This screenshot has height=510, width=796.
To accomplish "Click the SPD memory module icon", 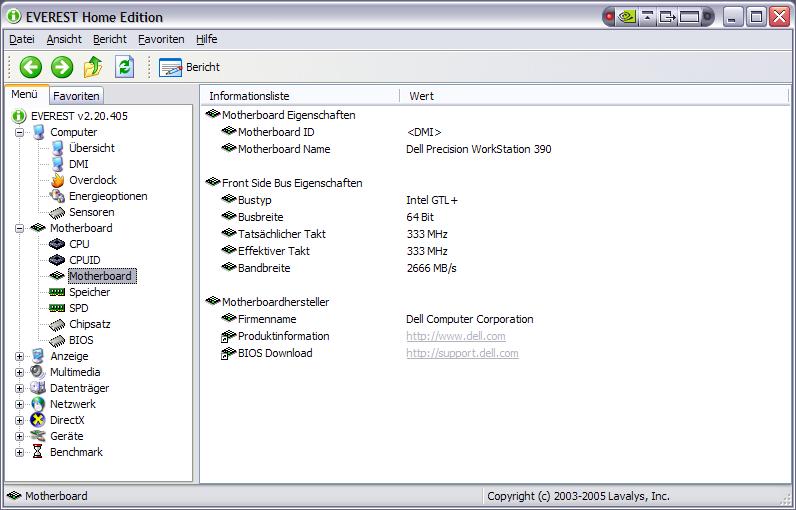I will (57, 308).
